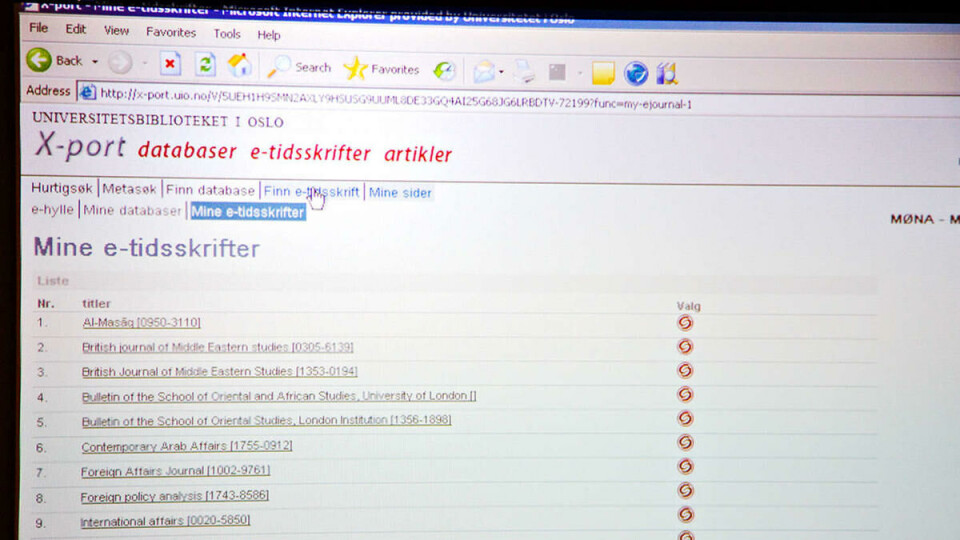This screenshot has height=540, width=960.
Task: Open the Edit menu
Action: pos(76,29)
